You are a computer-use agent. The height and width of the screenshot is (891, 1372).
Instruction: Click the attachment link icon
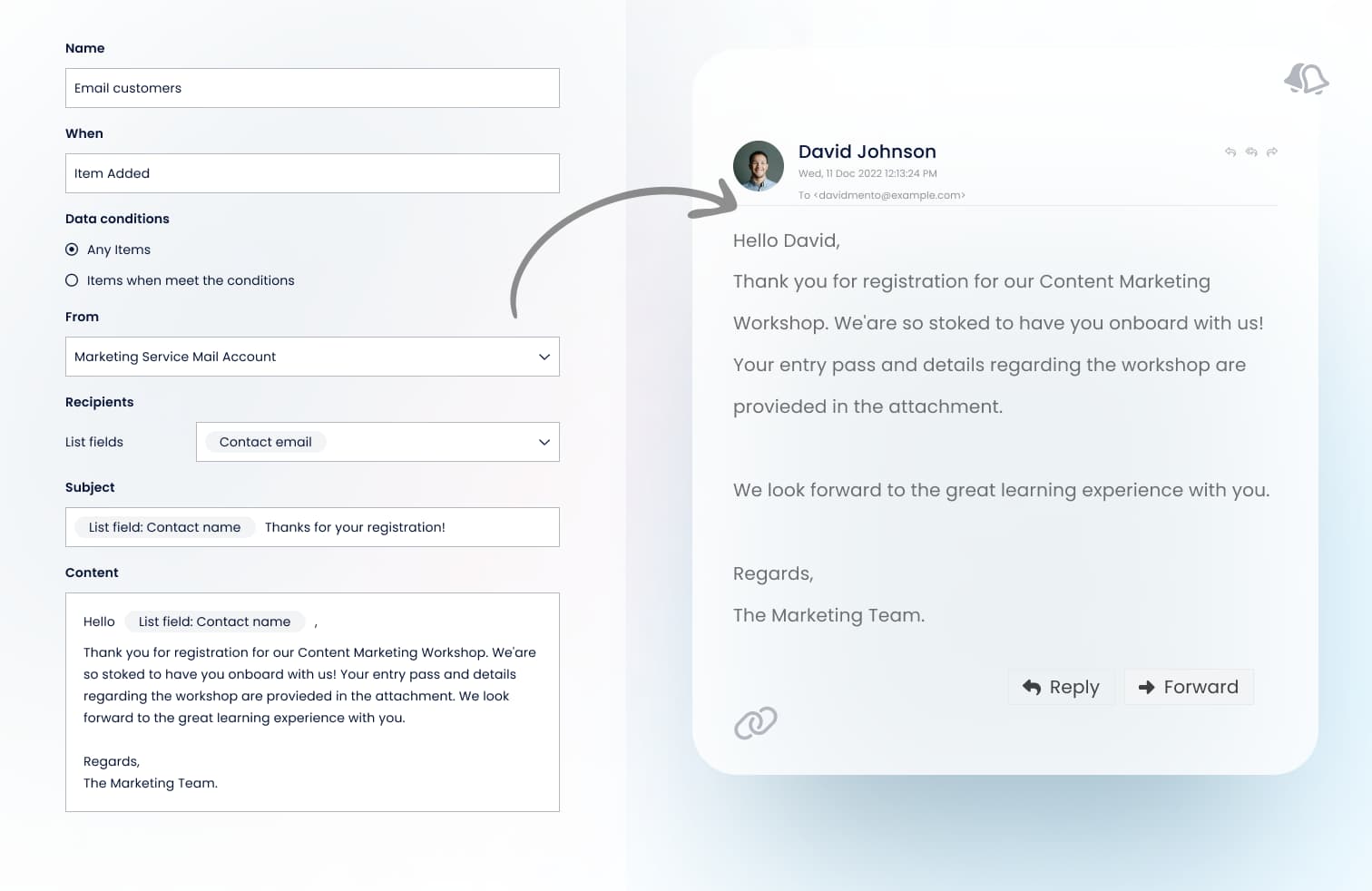coord(756,723)
